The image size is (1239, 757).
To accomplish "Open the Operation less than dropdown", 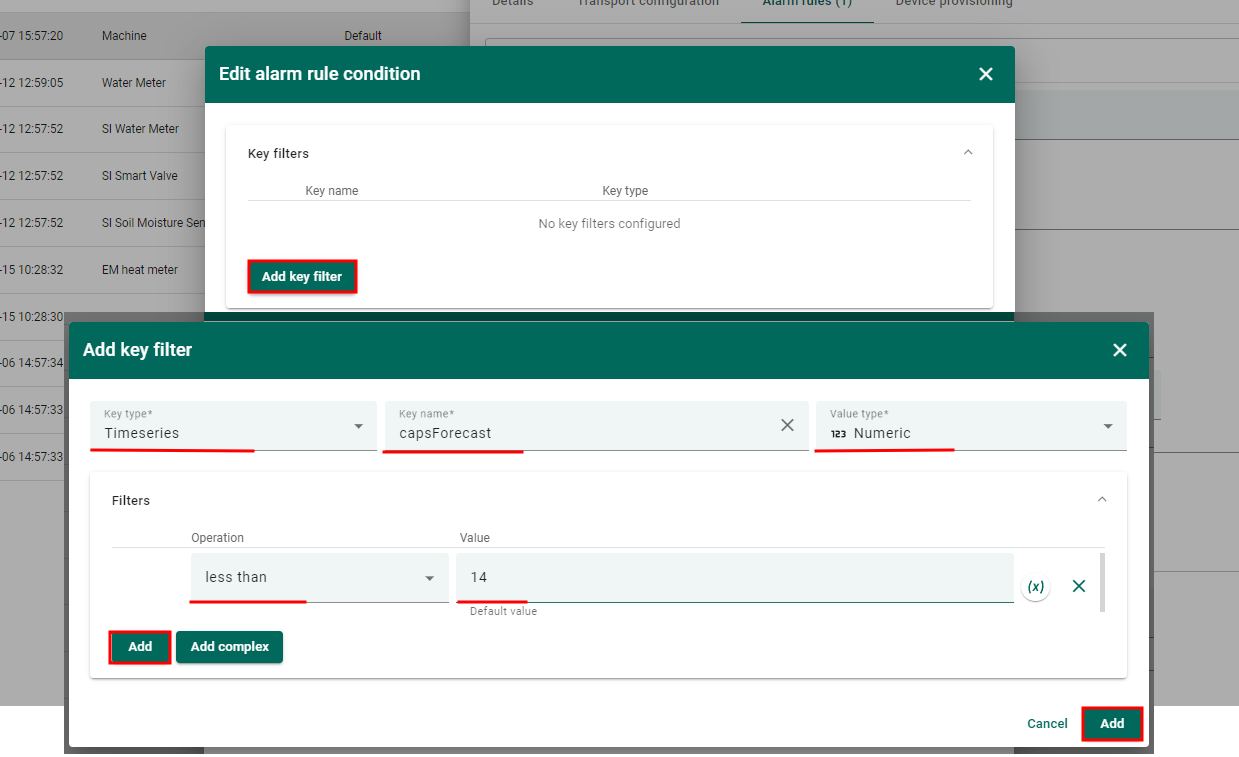I will point(318,578).
